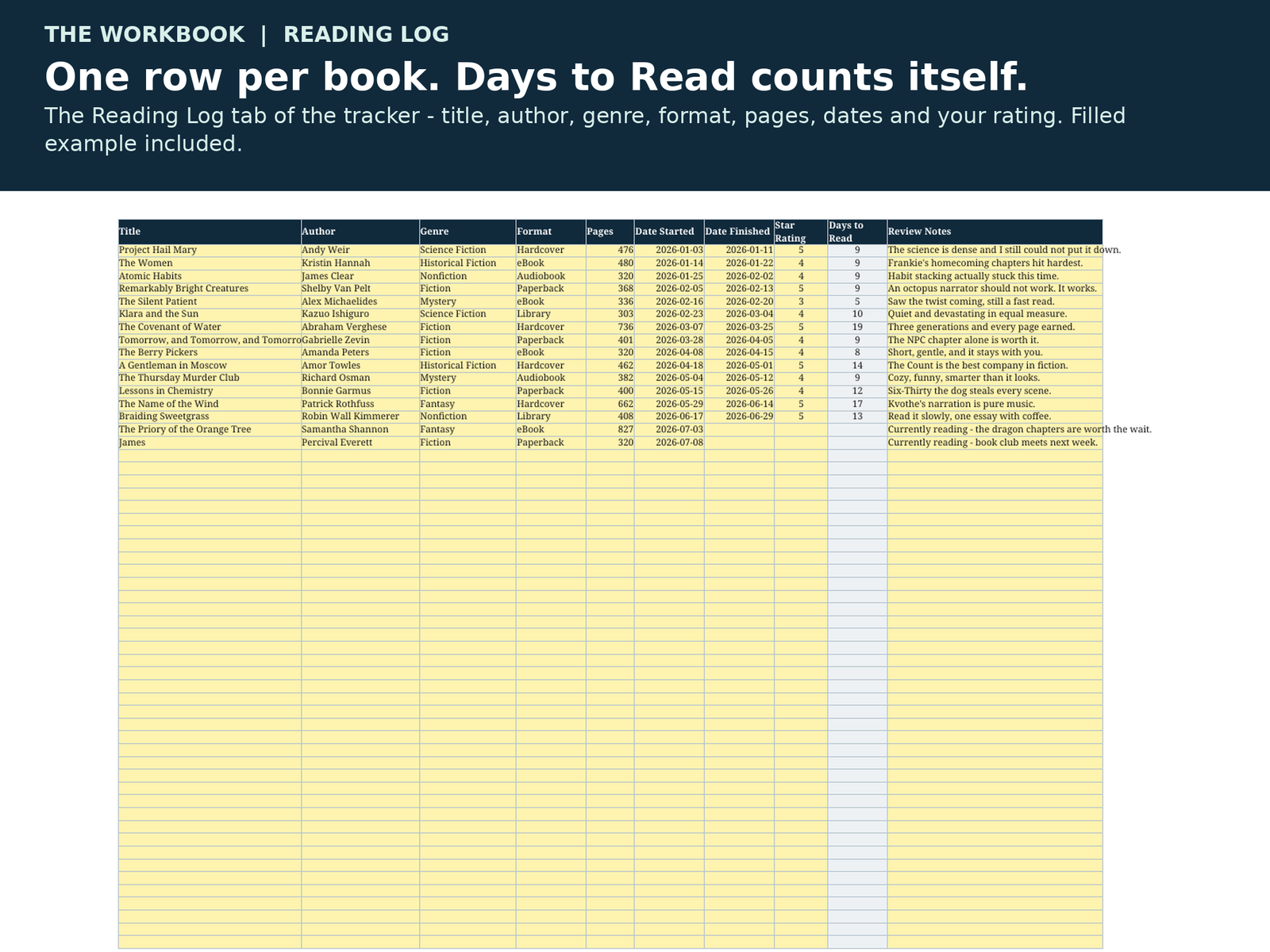Select the Braiding Sweetgrass title cell
The width and height of the screenshot is (1270, 952).
click(x=210, y=416)
